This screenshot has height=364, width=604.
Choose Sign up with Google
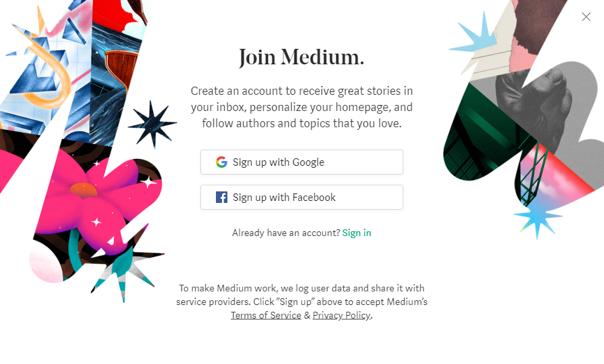(x=302, y=162)
